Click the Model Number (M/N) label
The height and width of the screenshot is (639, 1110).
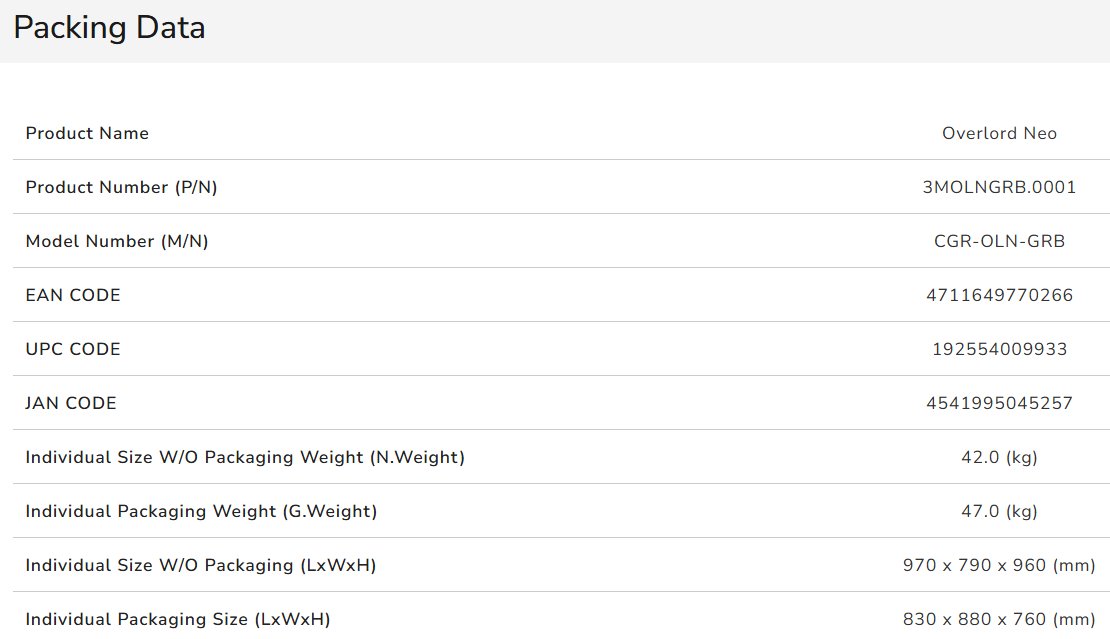(117, 241)
